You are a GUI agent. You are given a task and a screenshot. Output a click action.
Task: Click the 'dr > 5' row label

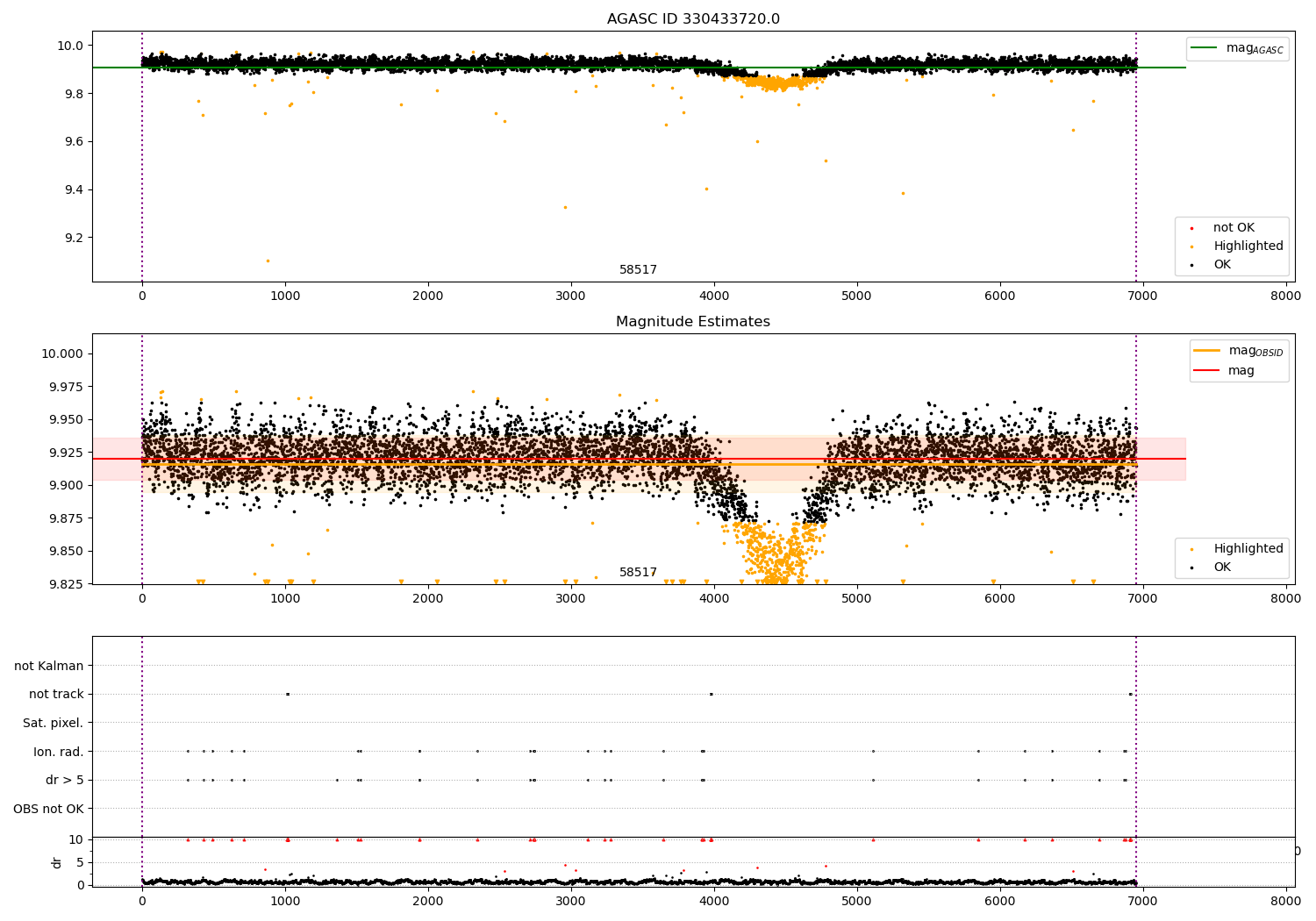coord(65,780)
